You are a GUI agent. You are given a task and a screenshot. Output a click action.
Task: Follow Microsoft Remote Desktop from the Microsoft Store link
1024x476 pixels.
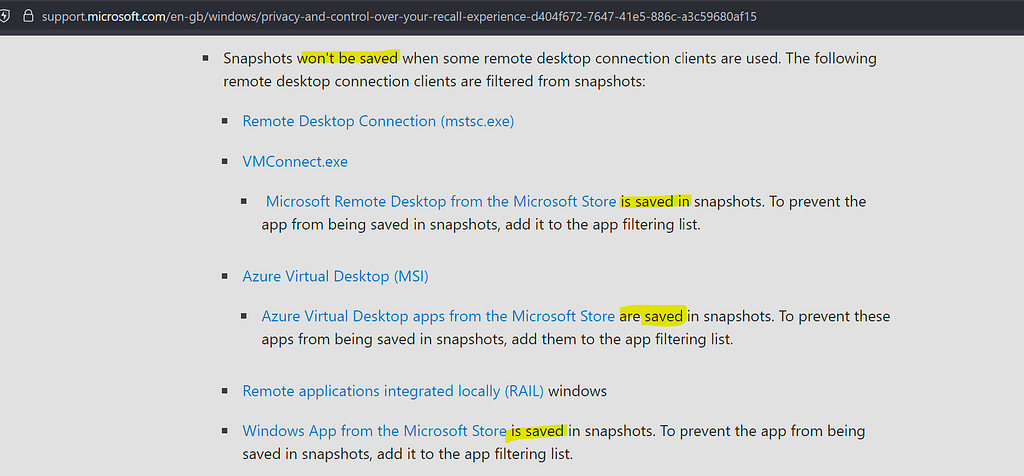point(441,201)
